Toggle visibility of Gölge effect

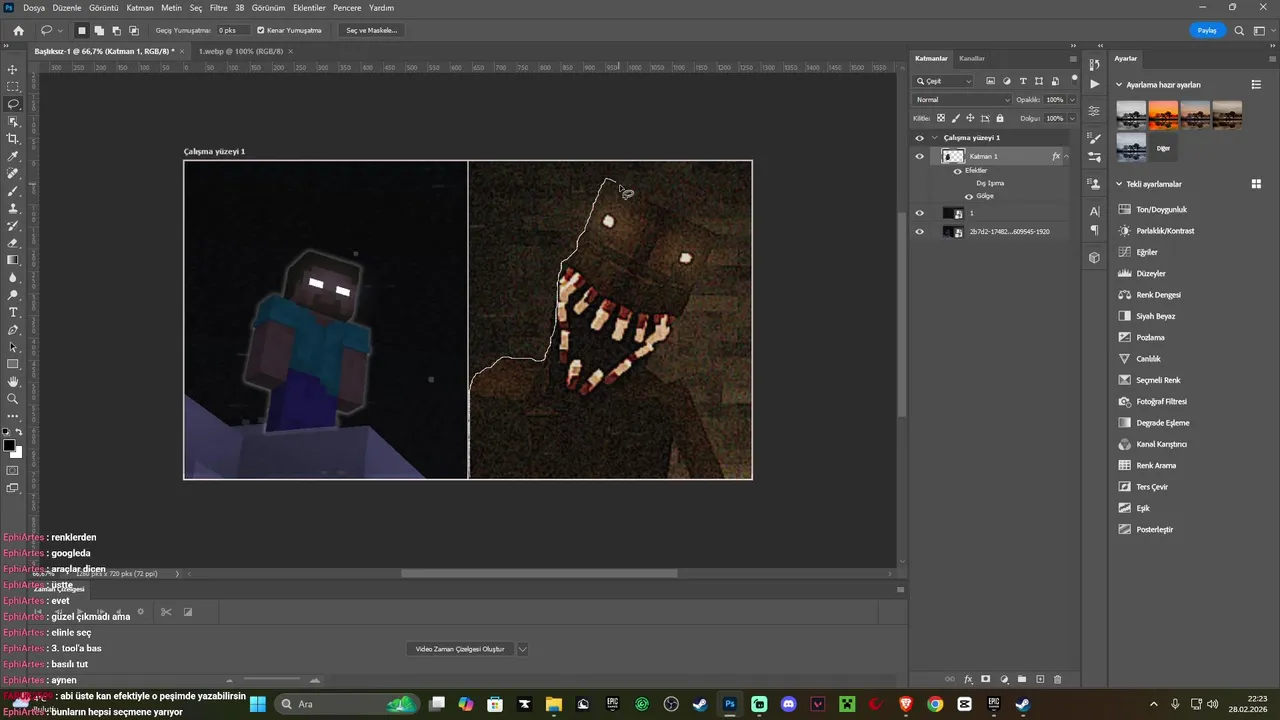[x=968, y=196]
